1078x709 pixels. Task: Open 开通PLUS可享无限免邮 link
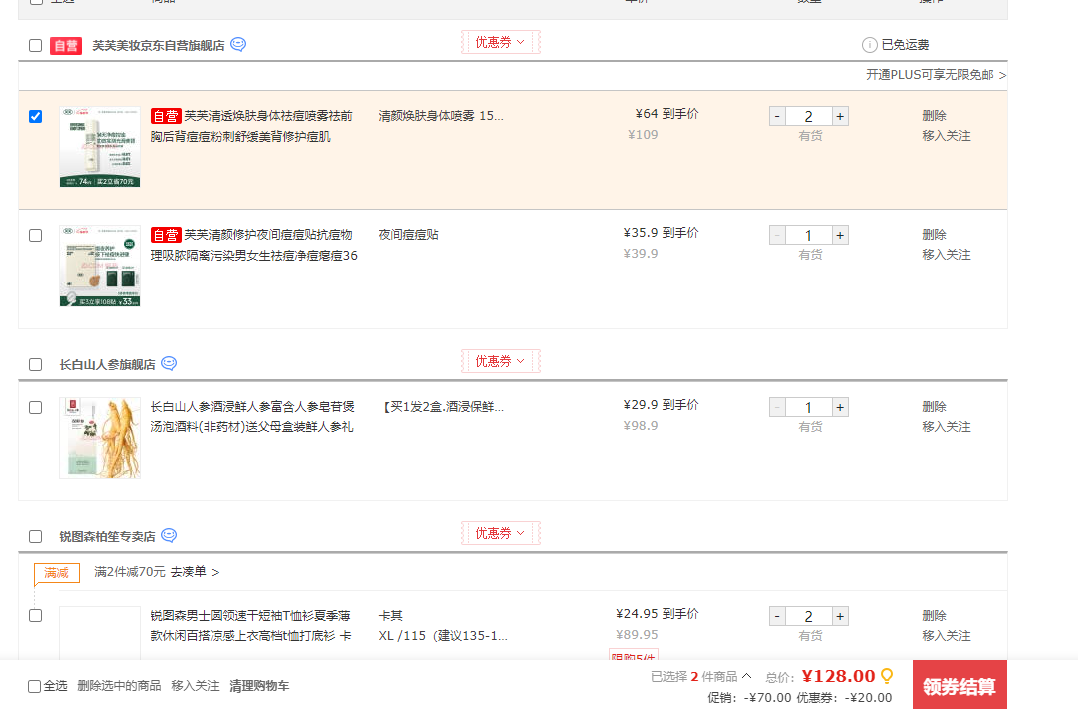pos(936,75)
